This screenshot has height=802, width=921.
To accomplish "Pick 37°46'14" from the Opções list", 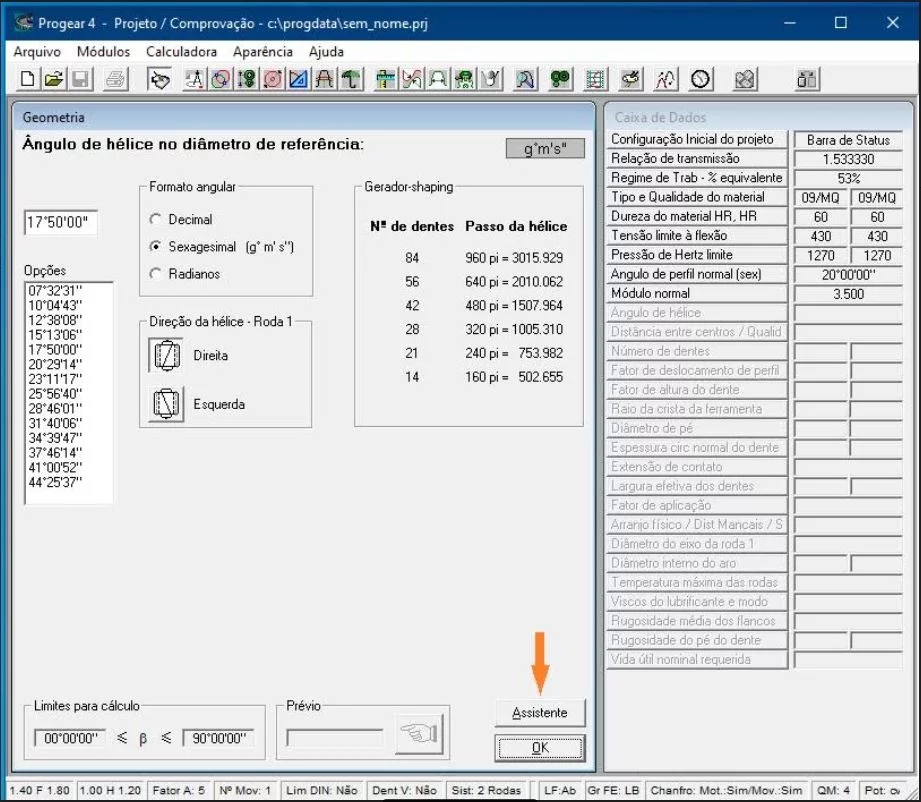I will 55,453.
